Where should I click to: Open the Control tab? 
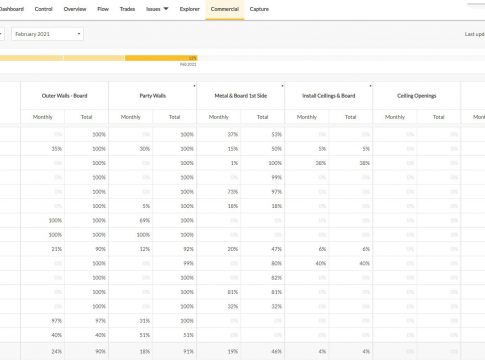point(44,9)
